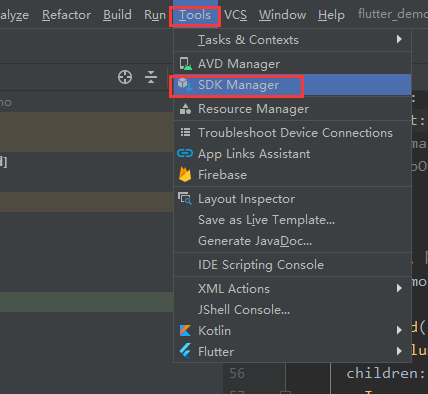Image resolution: width=428 pixels, height=394 pixels.
Task: Click the Firebase flame icon
Action: coord(185,174)
